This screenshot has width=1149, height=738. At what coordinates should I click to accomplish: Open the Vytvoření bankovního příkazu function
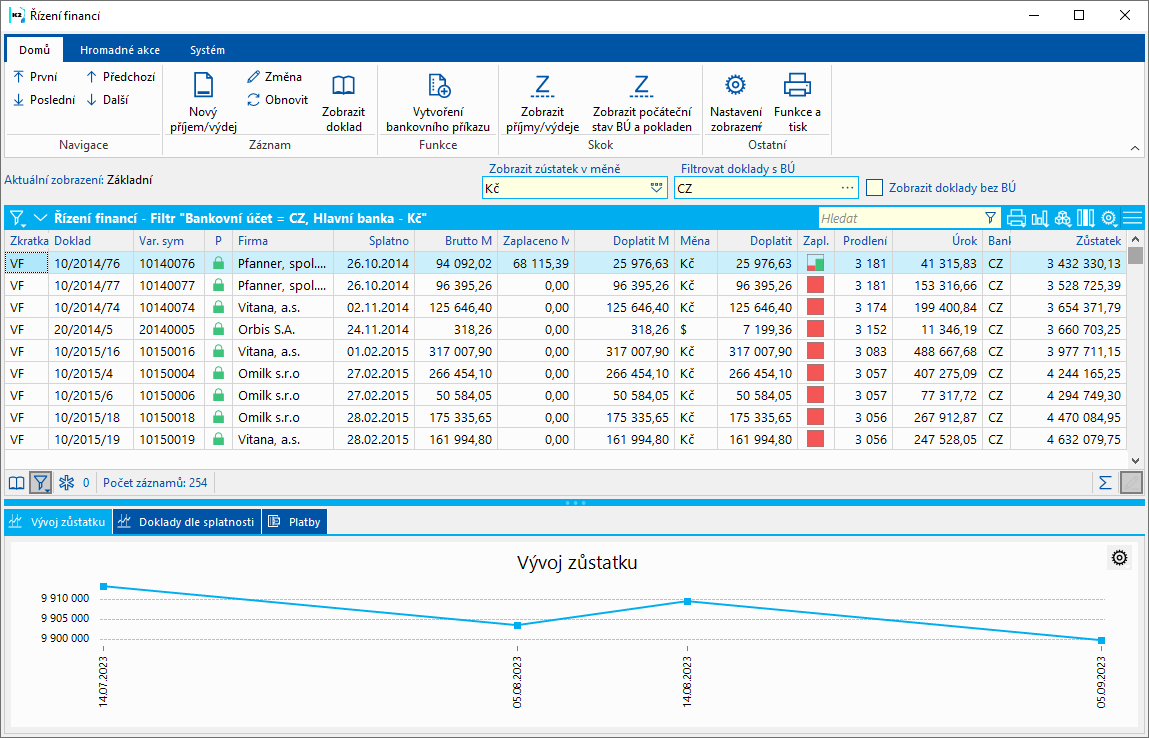point(438,86)
